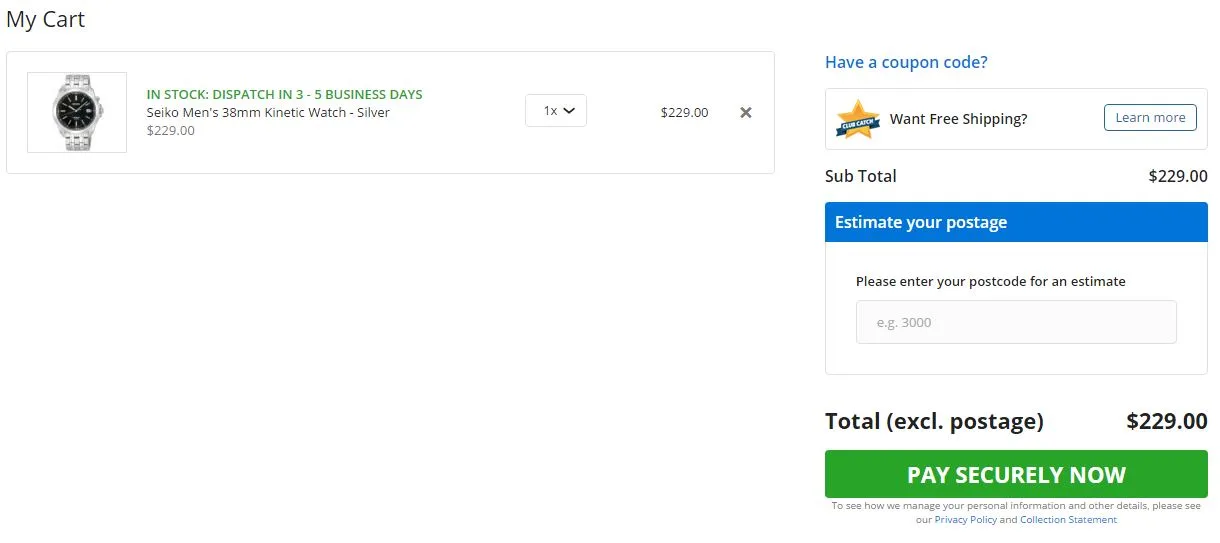Focus the postcode estimate input field
This screenshot has height=543, width=1220.
[x=1016, y=322]
